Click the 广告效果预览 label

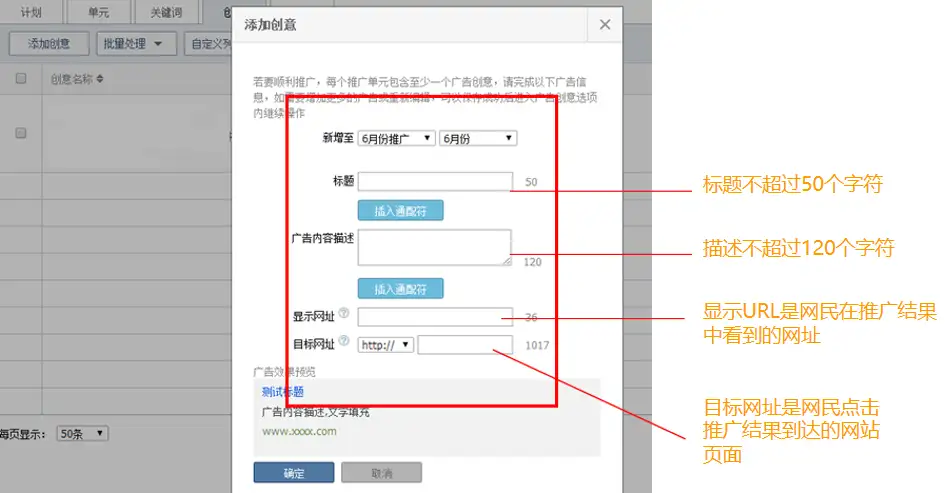284,372
